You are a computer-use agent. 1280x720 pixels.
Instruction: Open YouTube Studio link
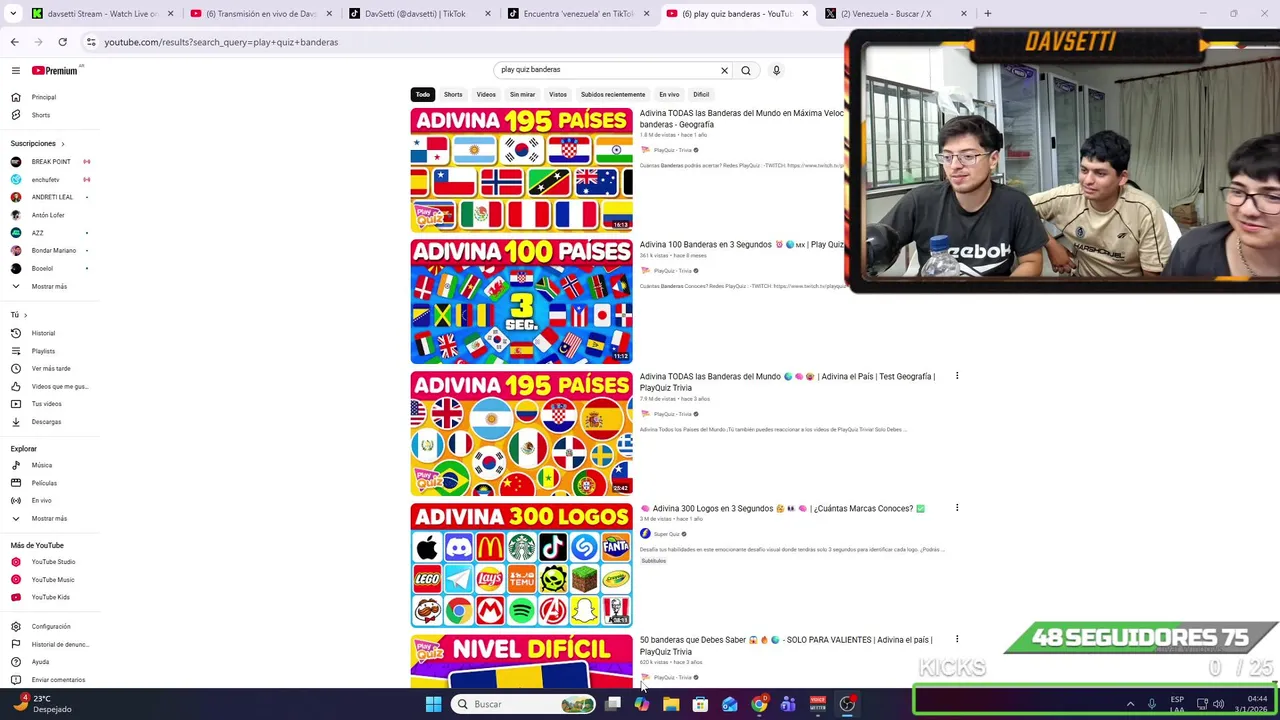tap(53, 562)
